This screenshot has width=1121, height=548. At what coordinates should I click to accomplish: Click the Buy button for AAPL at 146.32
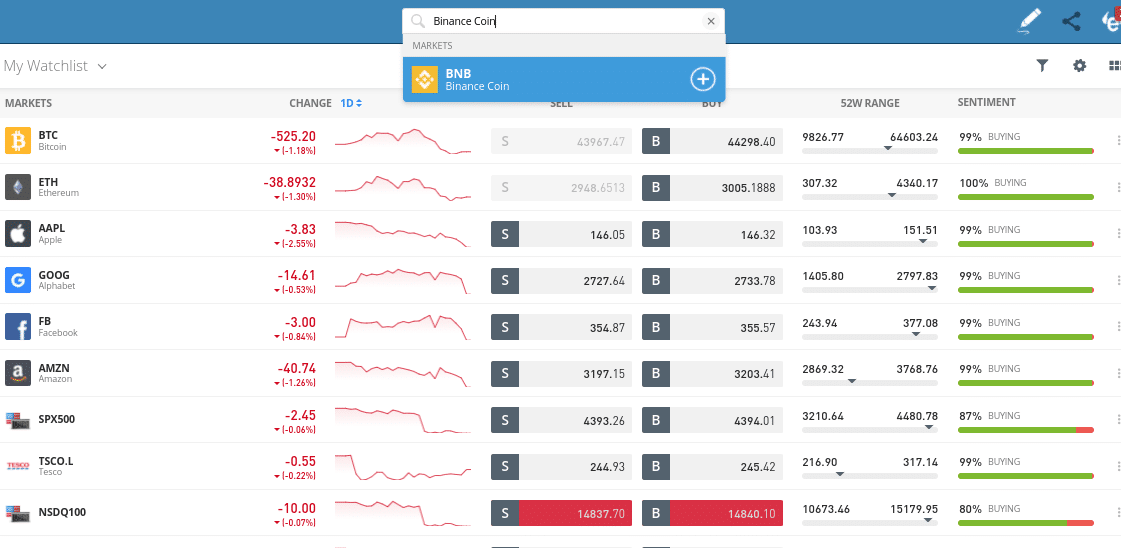[x=712, y=234]
